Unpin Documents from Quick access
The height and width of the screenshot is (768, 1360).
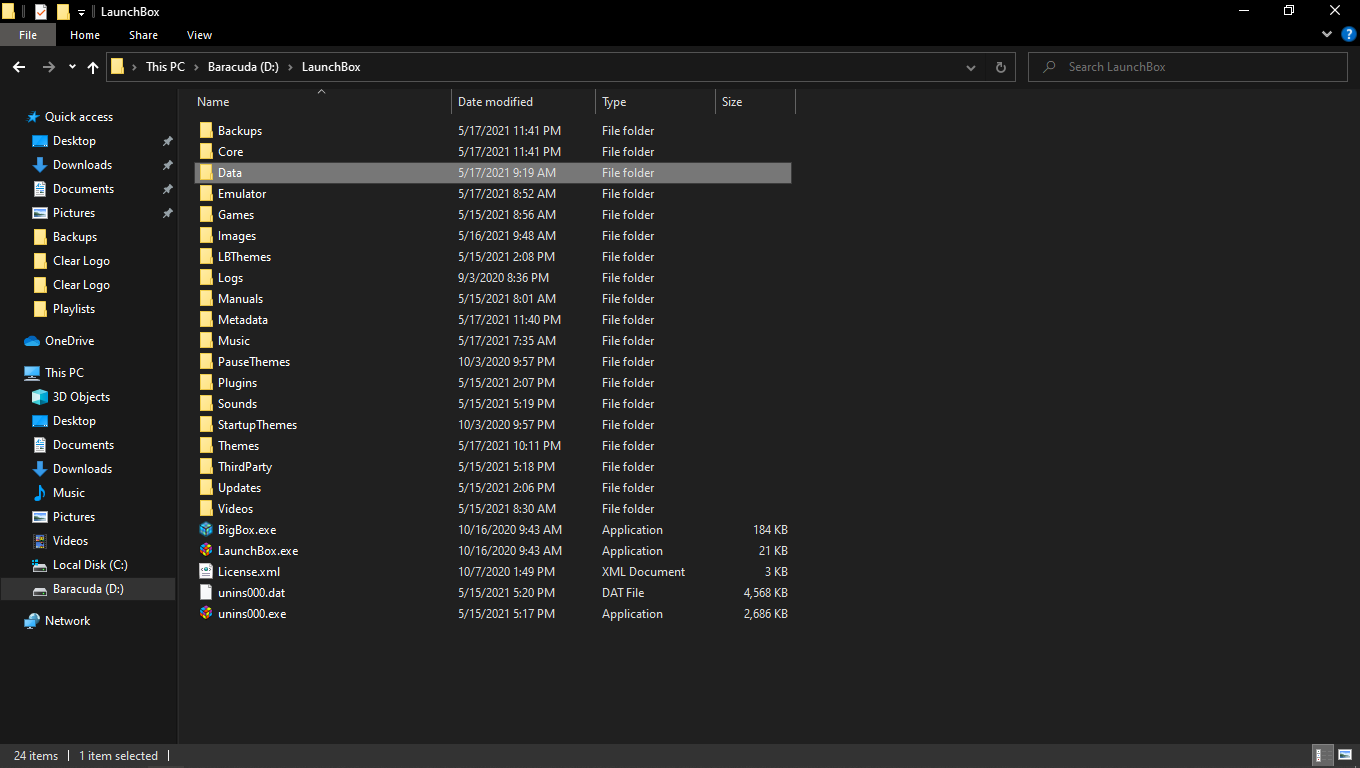pyautogui.click(x=167, y=189)
